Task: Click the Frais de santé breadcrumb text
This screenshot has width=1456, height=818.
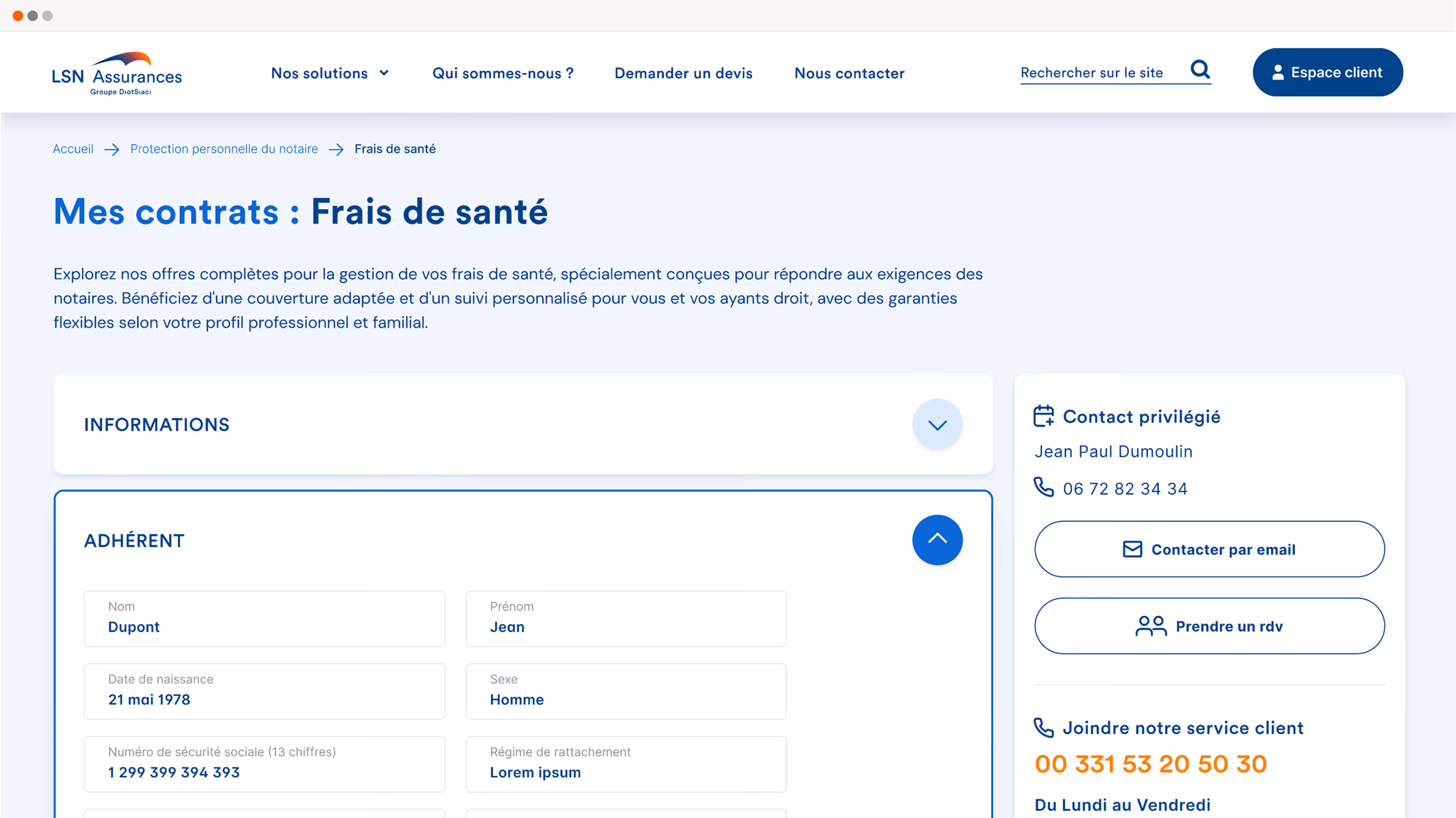Action: click(x=395, y=149)
